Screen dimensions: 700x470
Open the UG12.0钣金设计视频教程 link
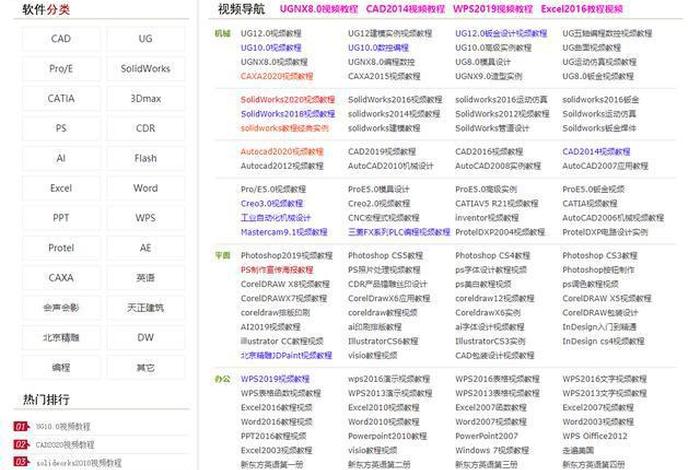501,33
